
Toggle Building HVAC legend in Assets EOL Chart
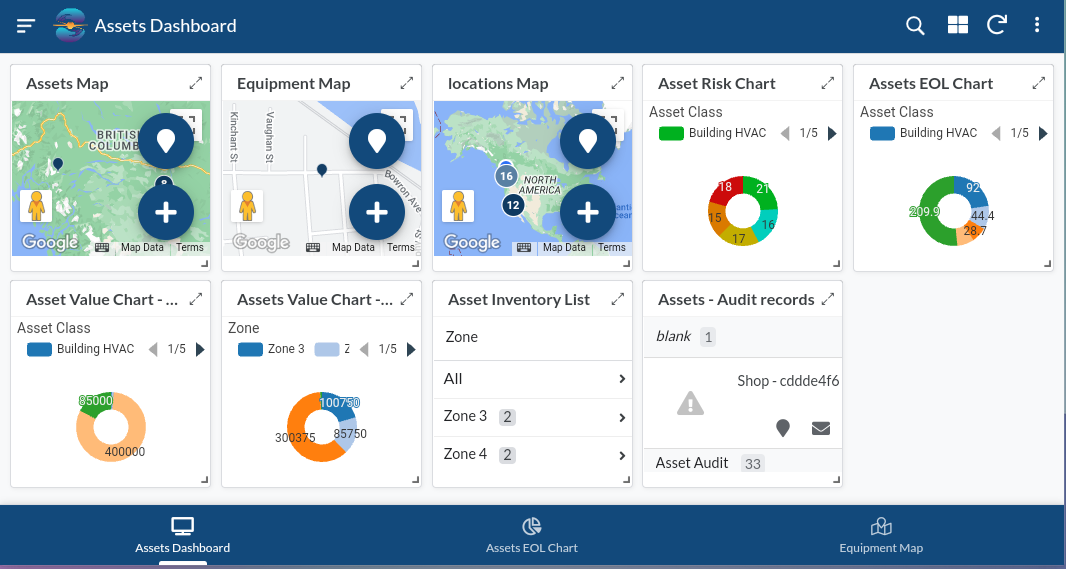pyautogui.click(x=924, y=133)
